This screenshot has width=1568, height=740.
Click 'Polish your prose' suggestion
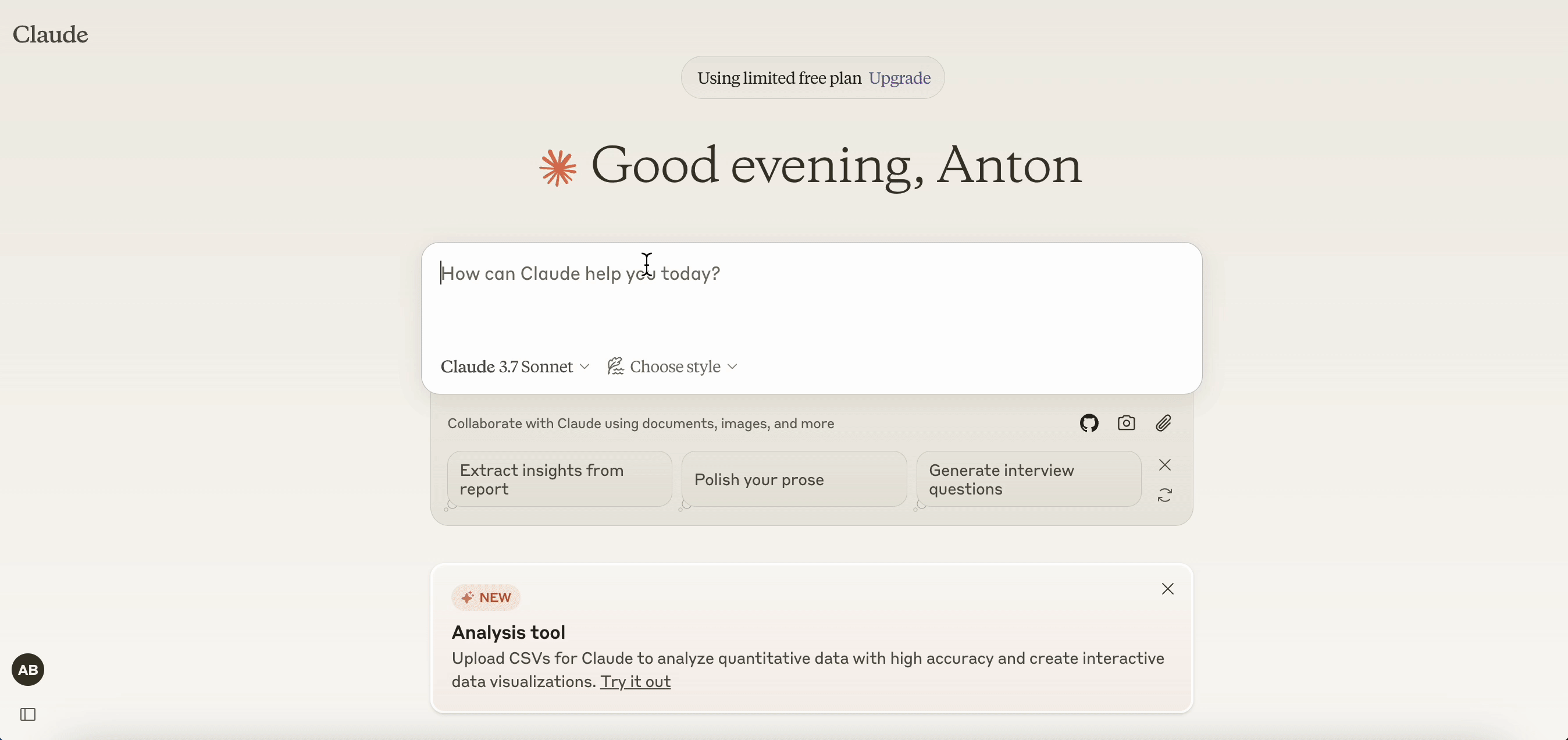[x=792, y=478]
